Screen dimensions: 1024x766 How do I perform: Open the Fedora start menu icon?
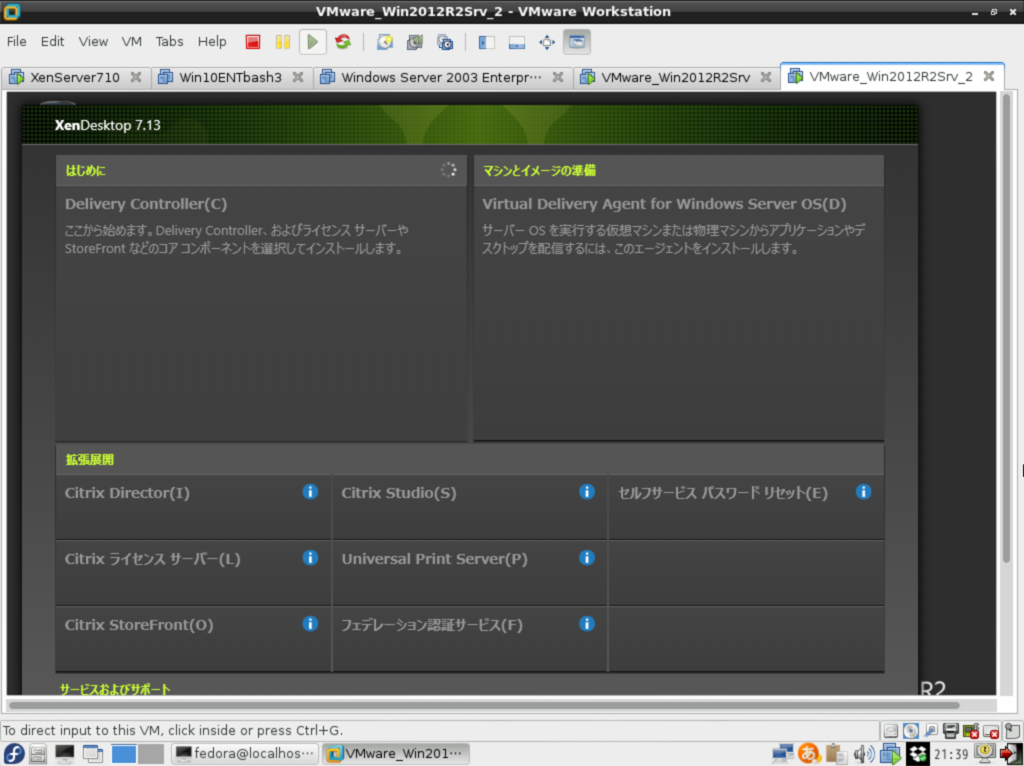[x=13, y=754]
